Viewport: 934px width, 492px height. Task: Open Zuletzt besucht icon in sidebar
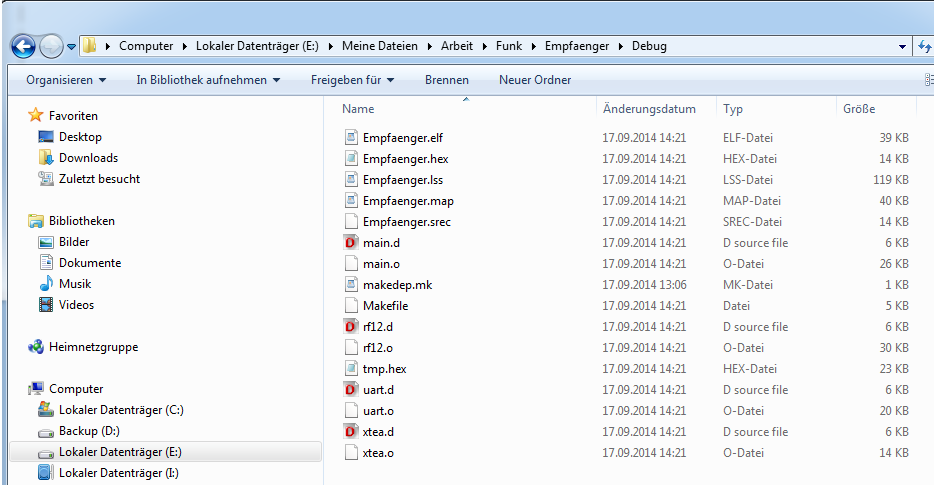46,178
